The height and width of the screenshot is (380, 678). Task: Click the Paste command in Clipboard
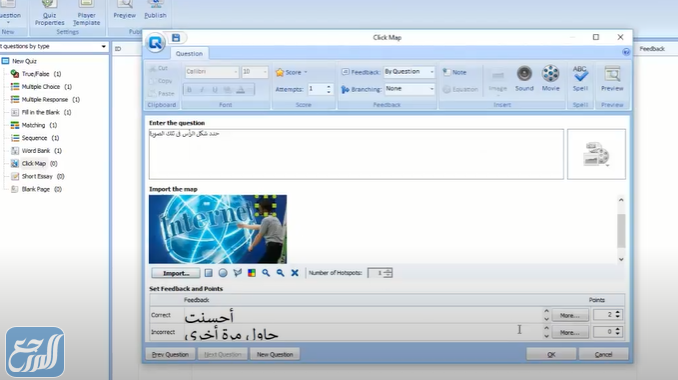point(161,93)
